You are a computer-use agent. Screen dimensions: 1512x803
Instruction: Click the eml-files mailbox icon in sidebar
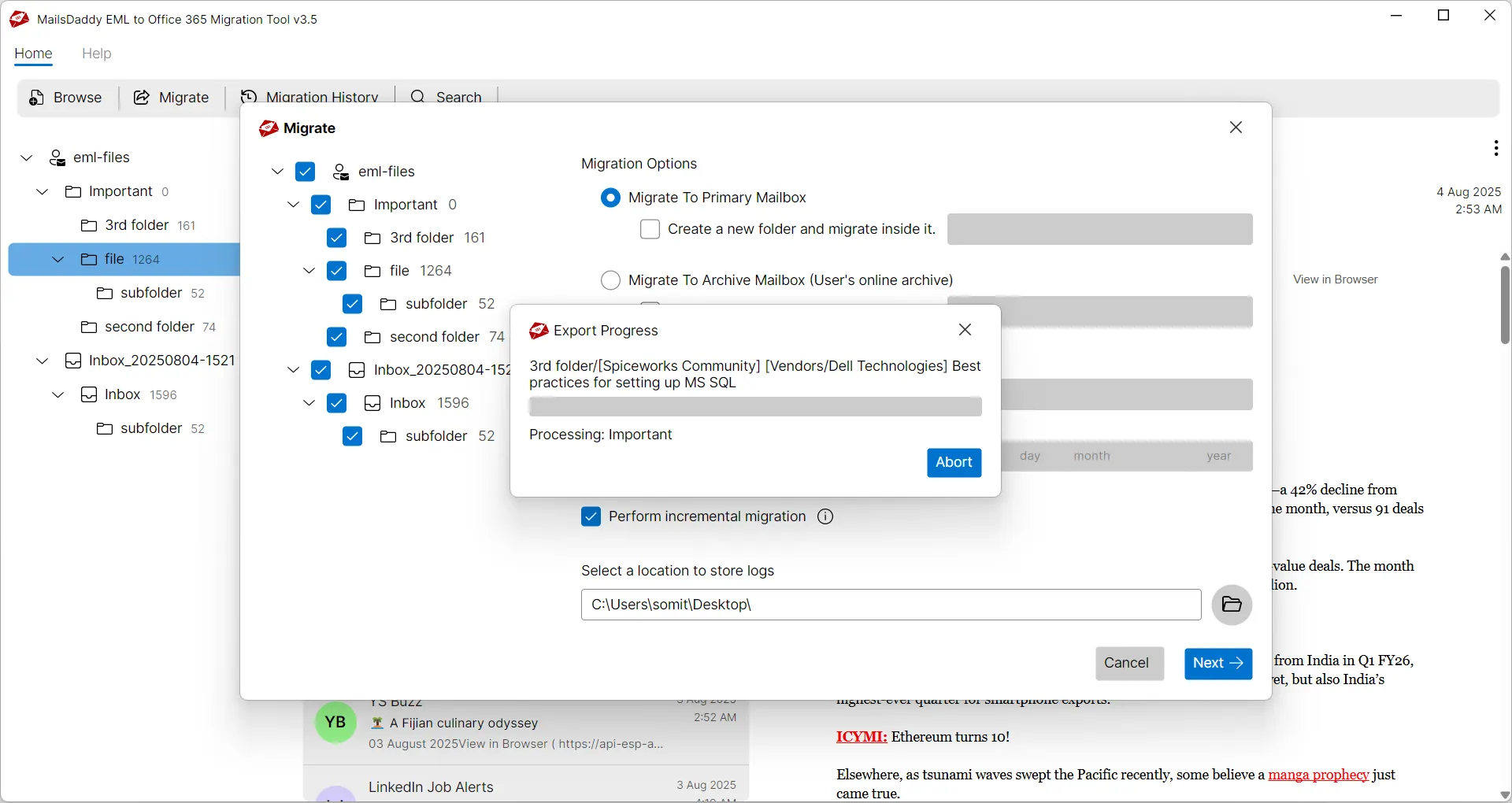pyautogui.click(x=57, y=157)
